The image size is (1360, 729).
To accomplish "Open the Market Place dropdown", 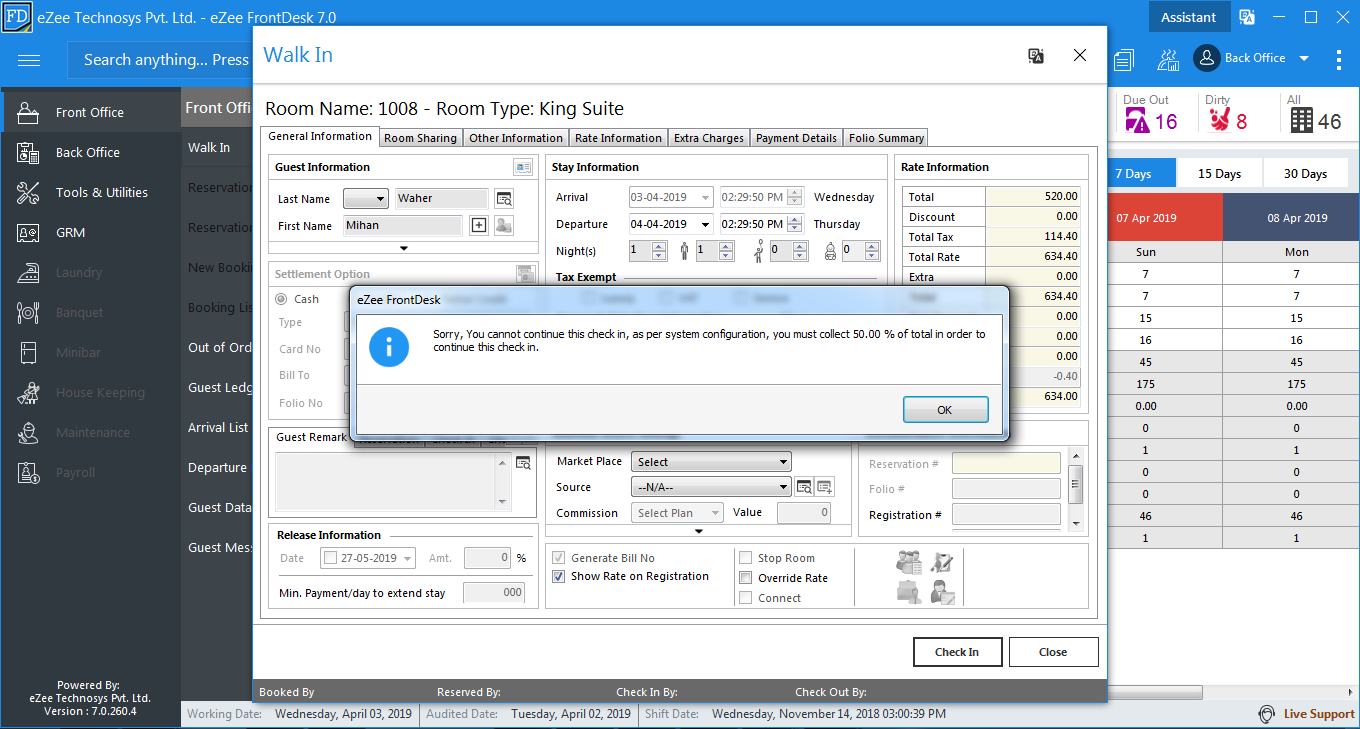I will point(711,462).
